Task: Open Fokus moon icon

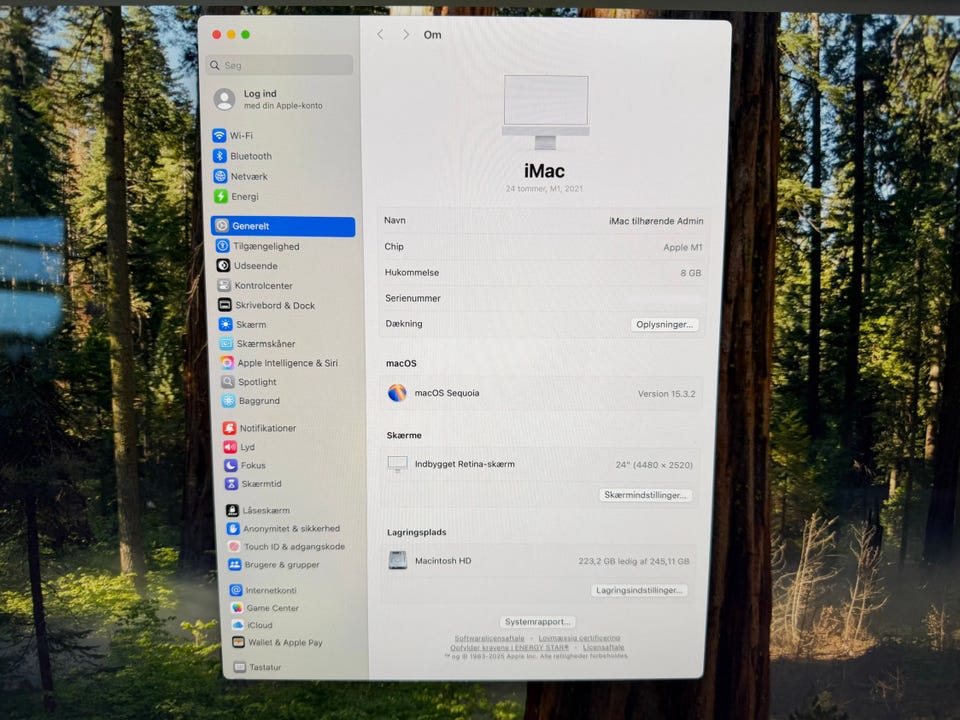Action: coord(231,465)
